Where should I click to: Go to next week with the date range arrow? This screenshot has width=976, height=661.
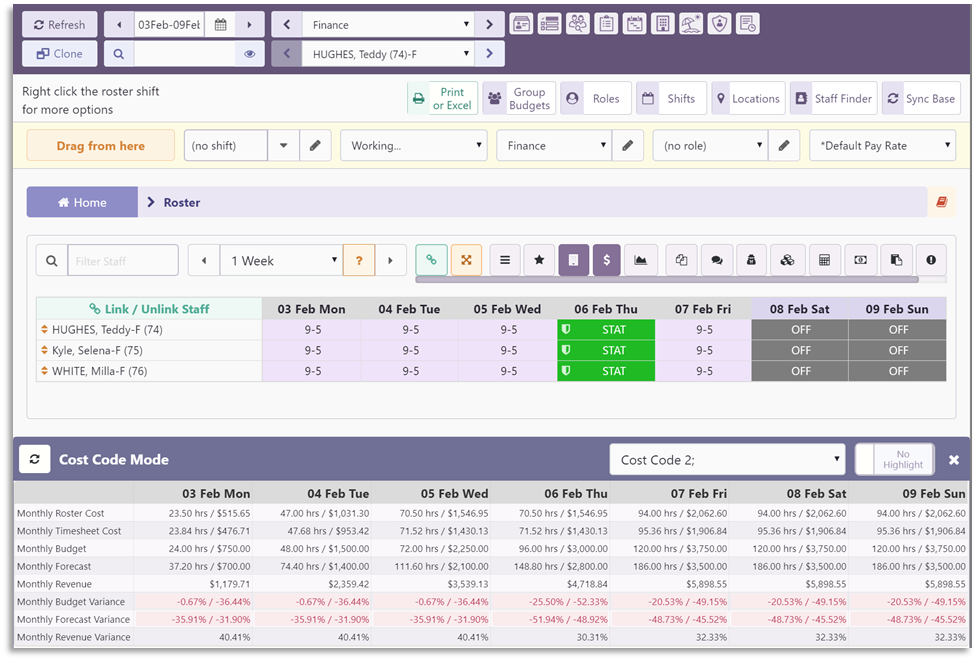[250, 24]
